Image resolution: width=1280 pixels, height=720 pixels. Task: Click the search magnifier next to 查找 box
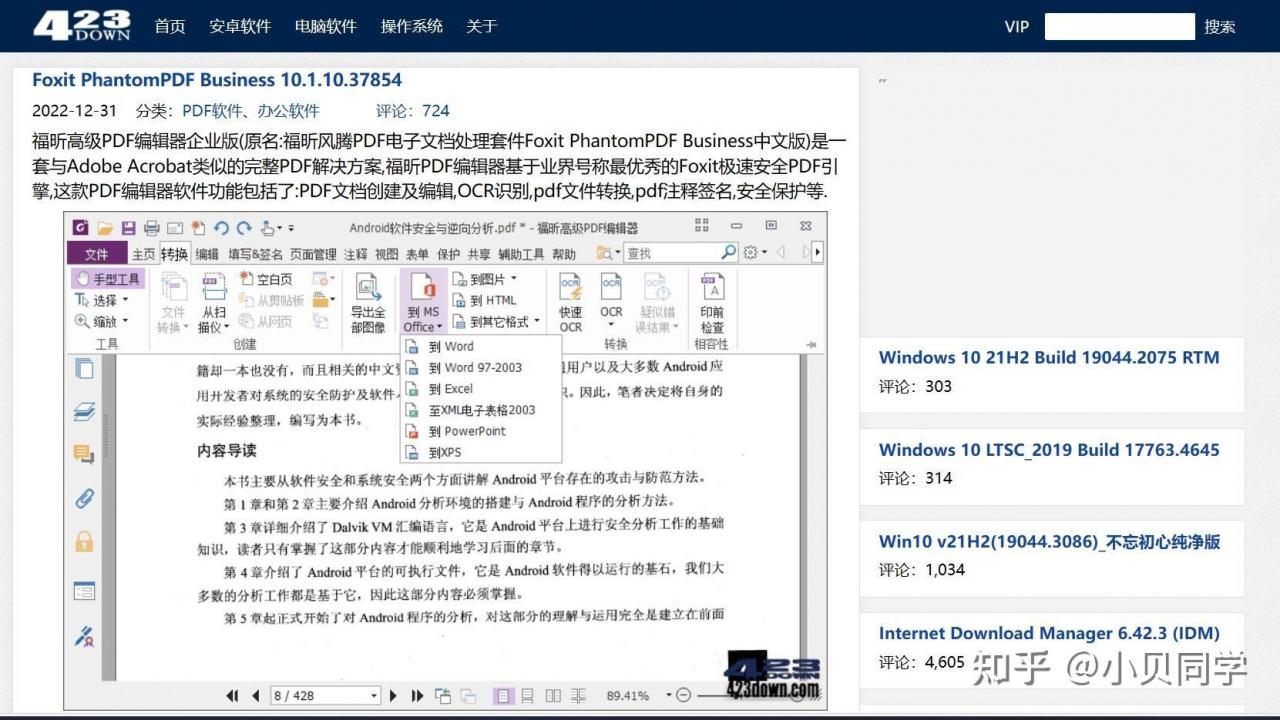pos(728,253)
